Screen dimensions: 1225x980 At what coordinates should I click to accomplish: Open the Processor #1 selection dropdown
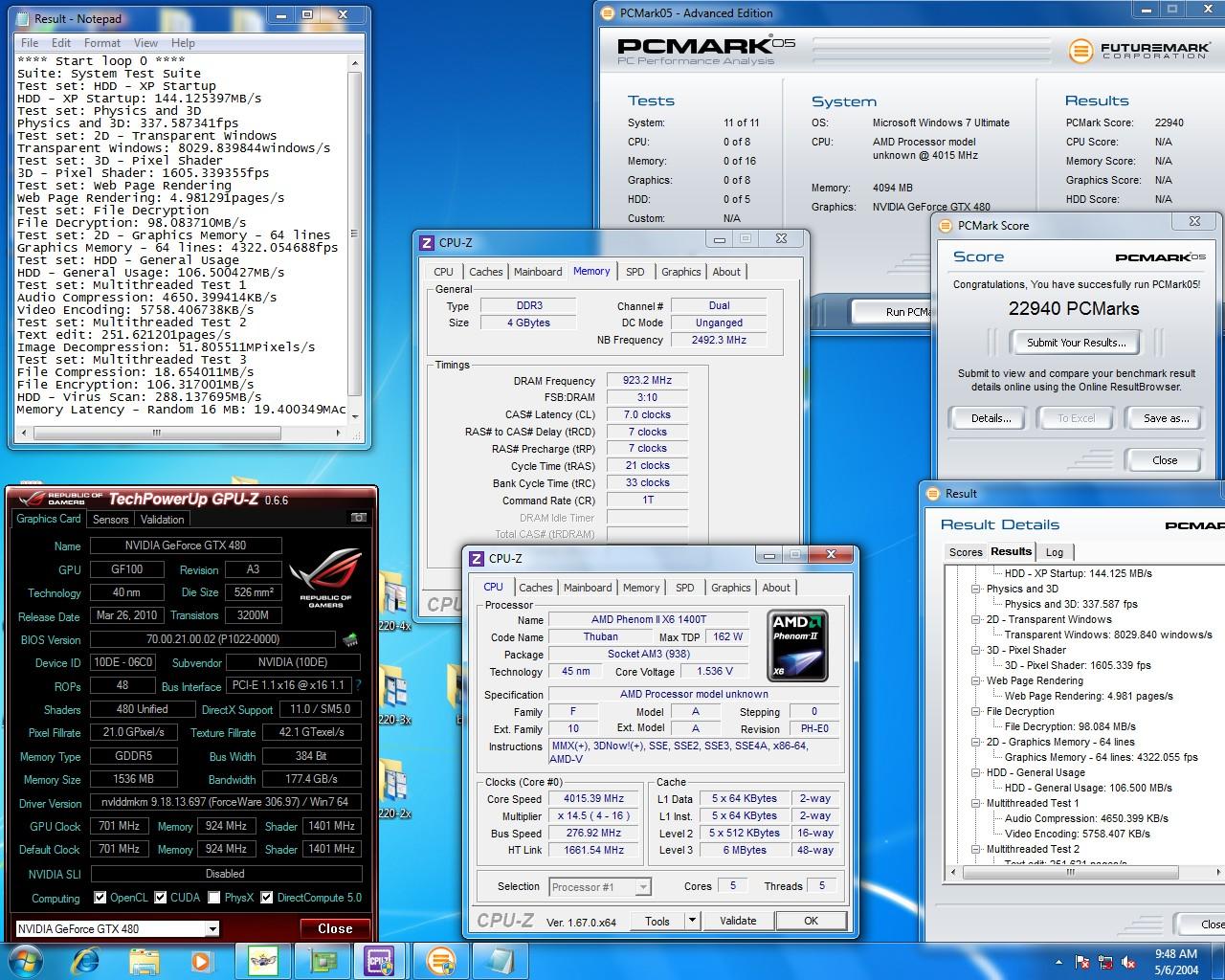[643, 887]
